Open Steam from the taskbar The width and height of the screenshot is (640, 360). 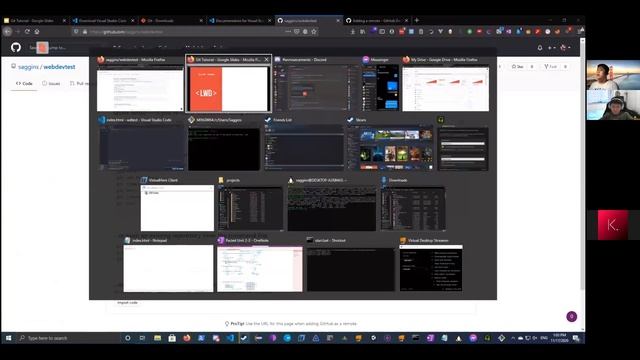click(x=244, y=338)
